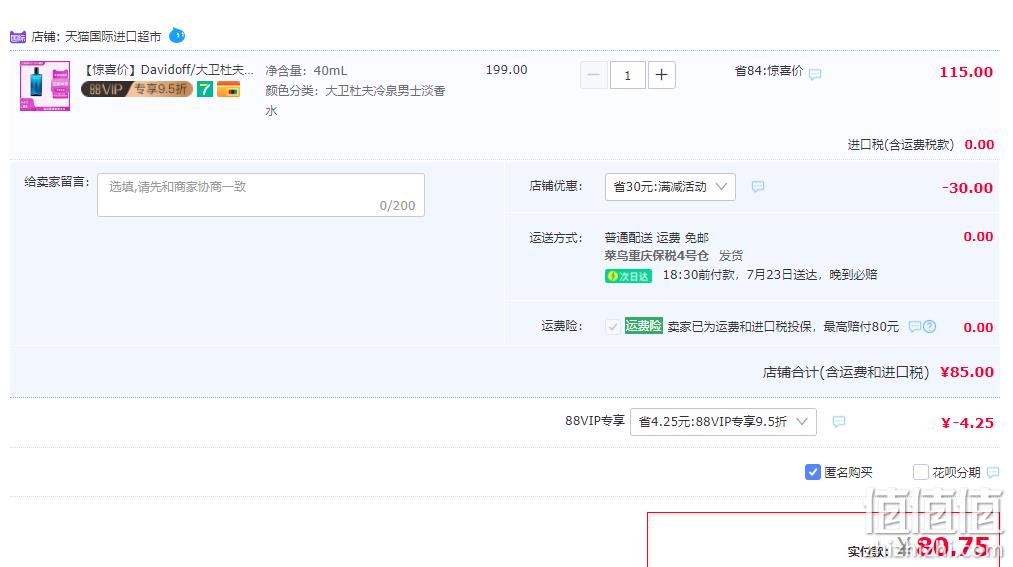The height and width of the screenshot is (567, 1013).
Task: Click the ¥-4.25 88VIP discount amount
Action: coord(967,423)
